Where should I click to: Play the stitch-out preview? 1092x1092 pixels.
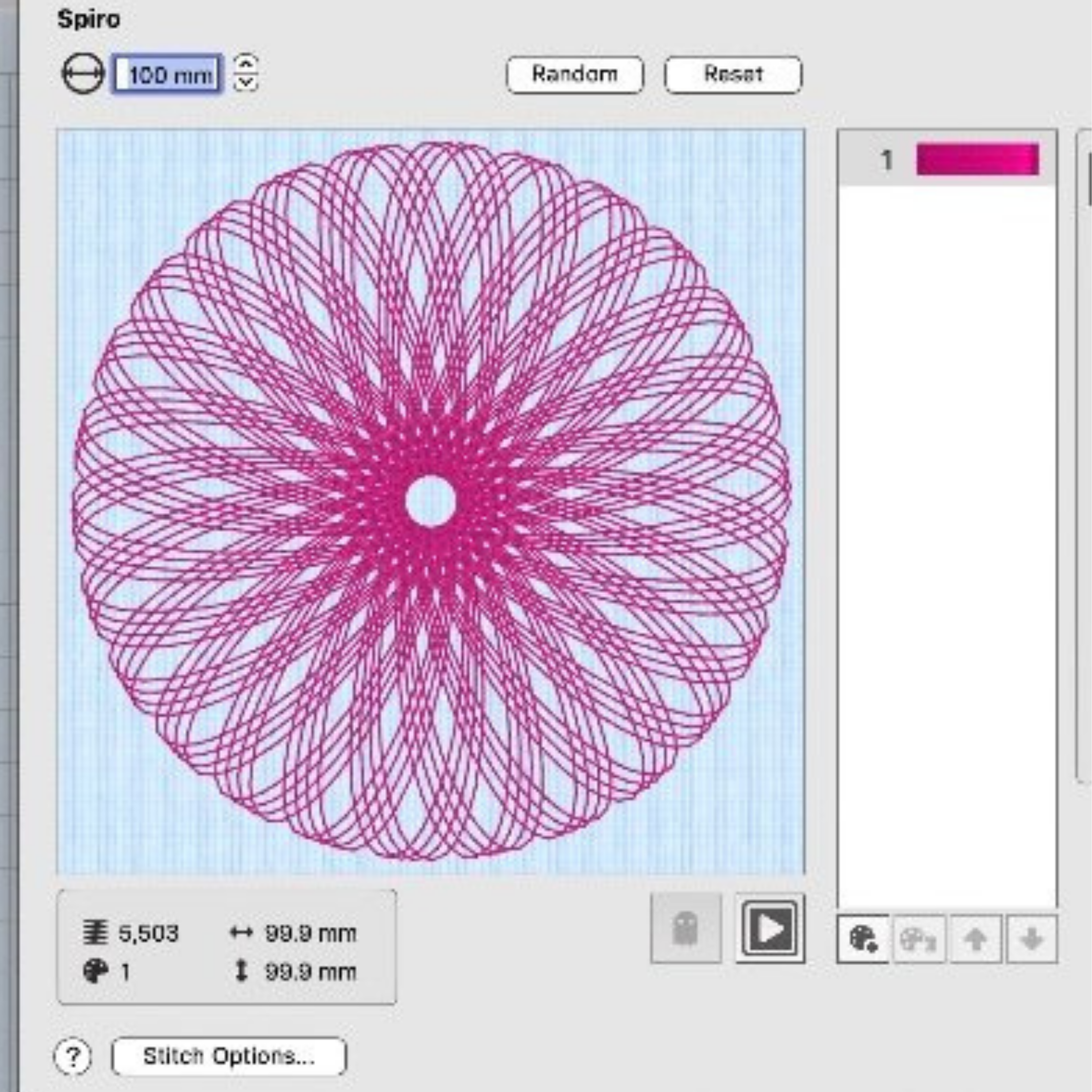tap(770, 928)
